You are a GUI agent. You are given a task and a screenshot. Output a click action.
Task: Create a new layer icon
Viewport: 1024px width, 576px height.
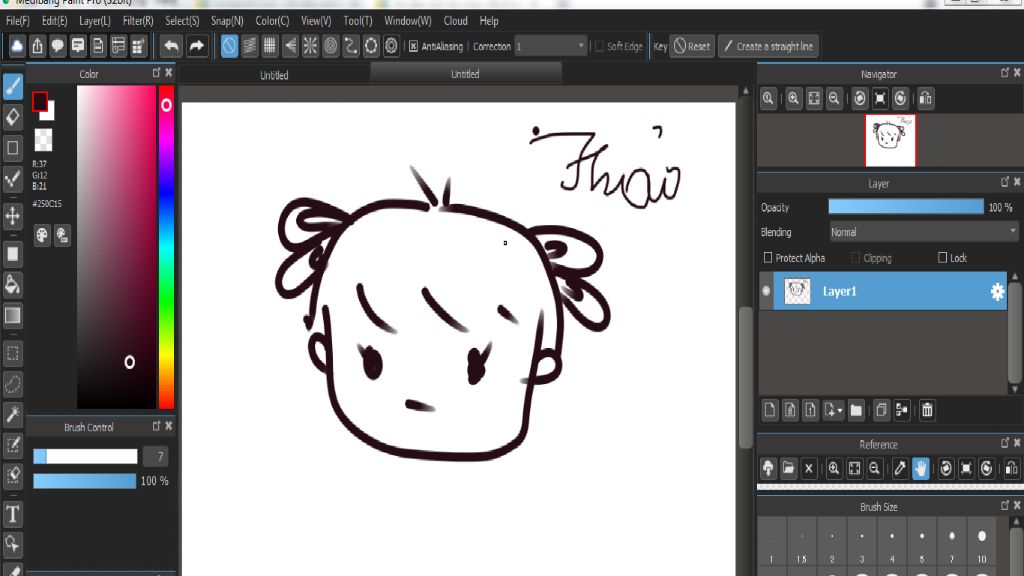pyautogui.click(x=770, y=410)
